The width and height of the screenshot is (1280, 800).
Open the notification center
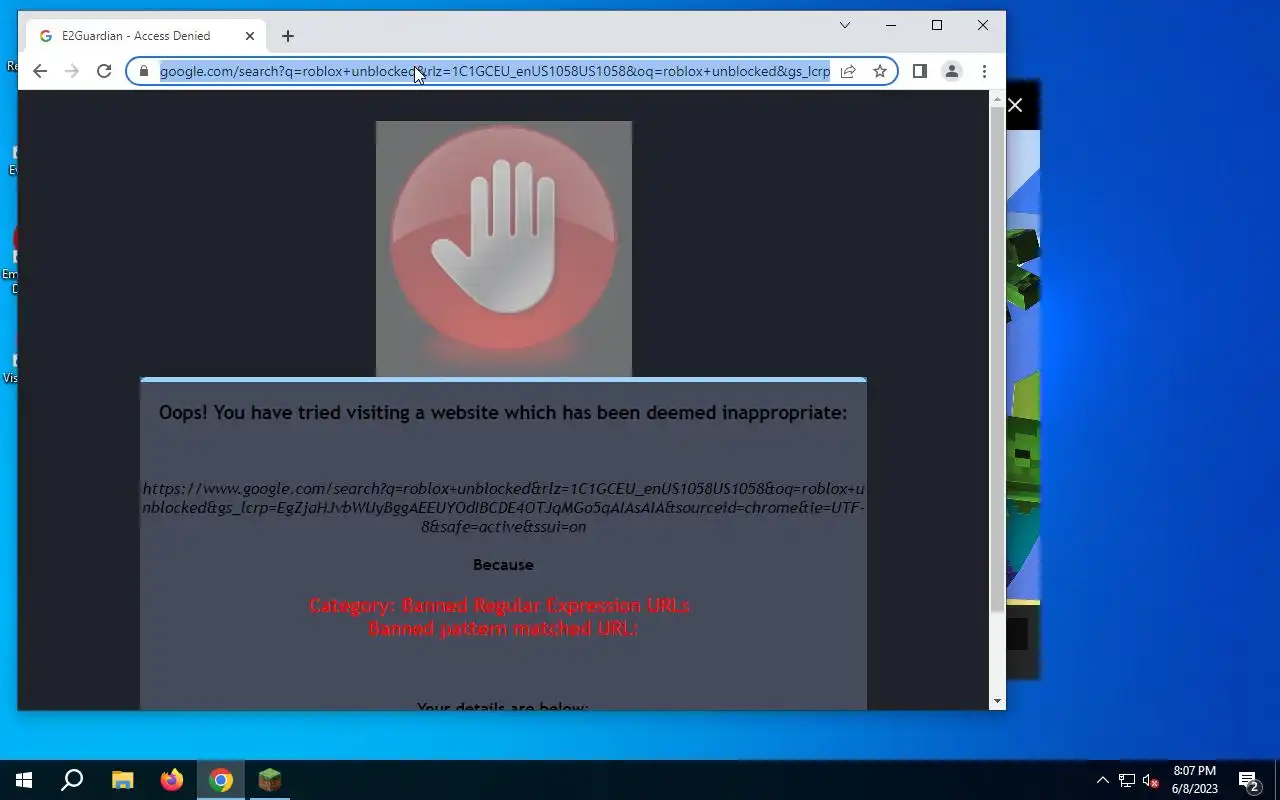[x=1249, y=780]
